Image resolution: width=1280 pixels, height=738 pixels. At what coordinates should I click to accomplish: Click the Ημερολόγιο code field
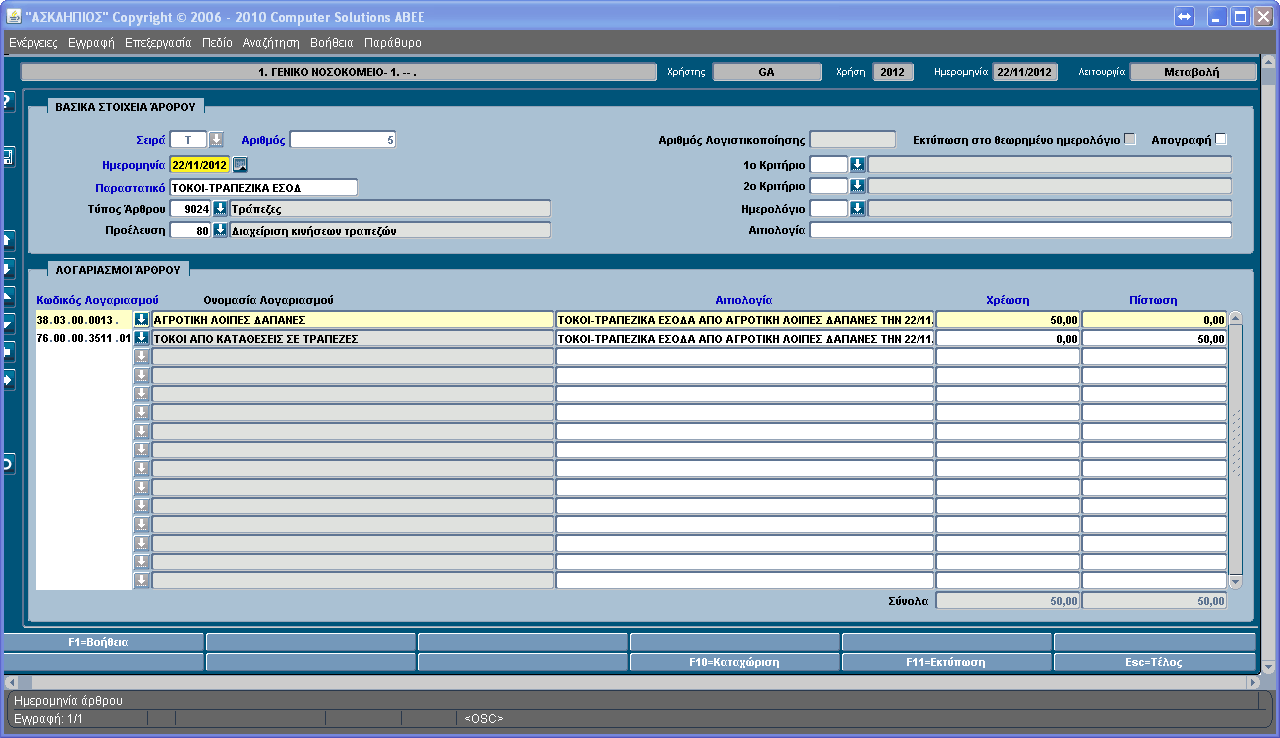click(x=829, y=208)
